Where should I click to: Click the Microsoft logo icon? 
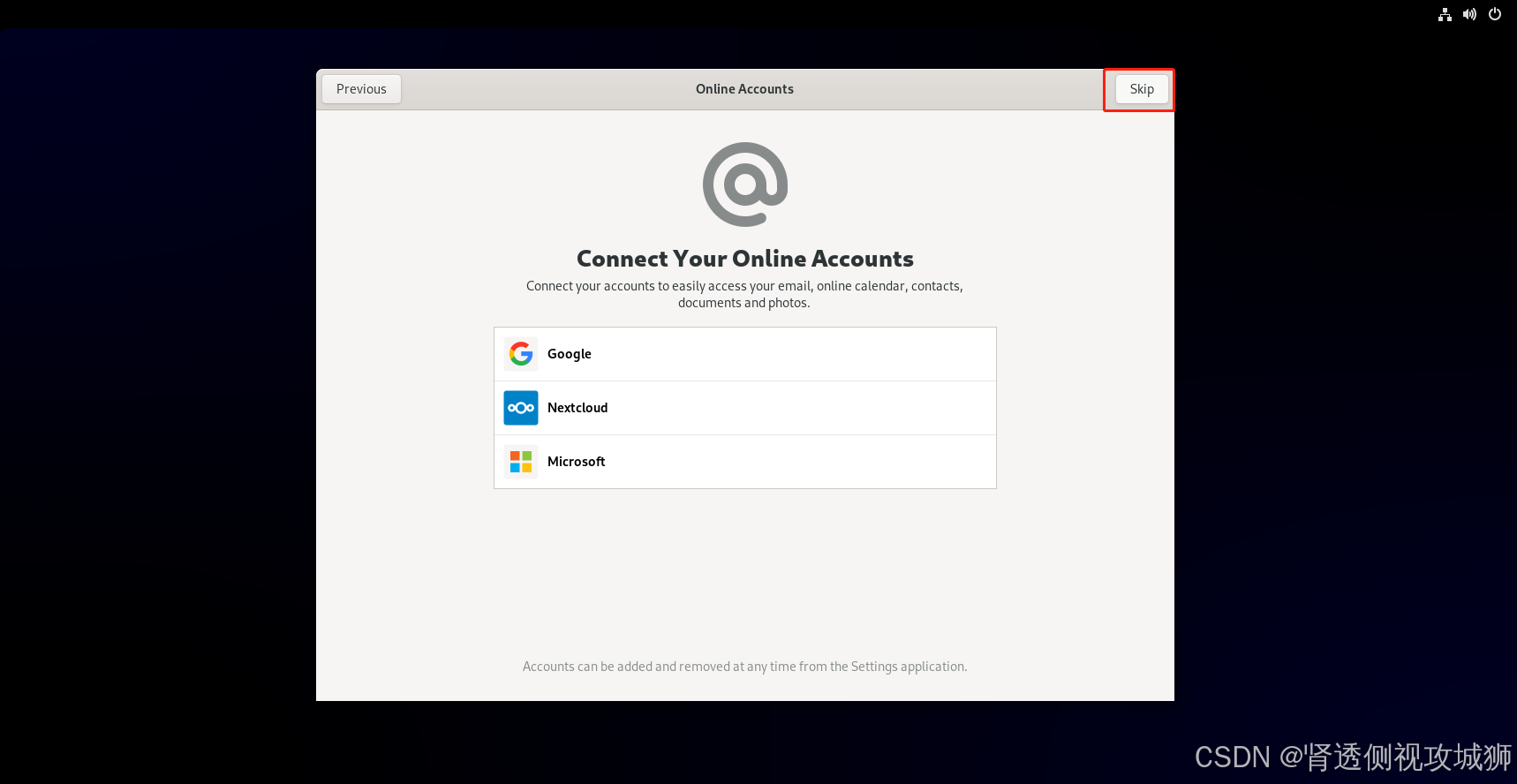521,462
